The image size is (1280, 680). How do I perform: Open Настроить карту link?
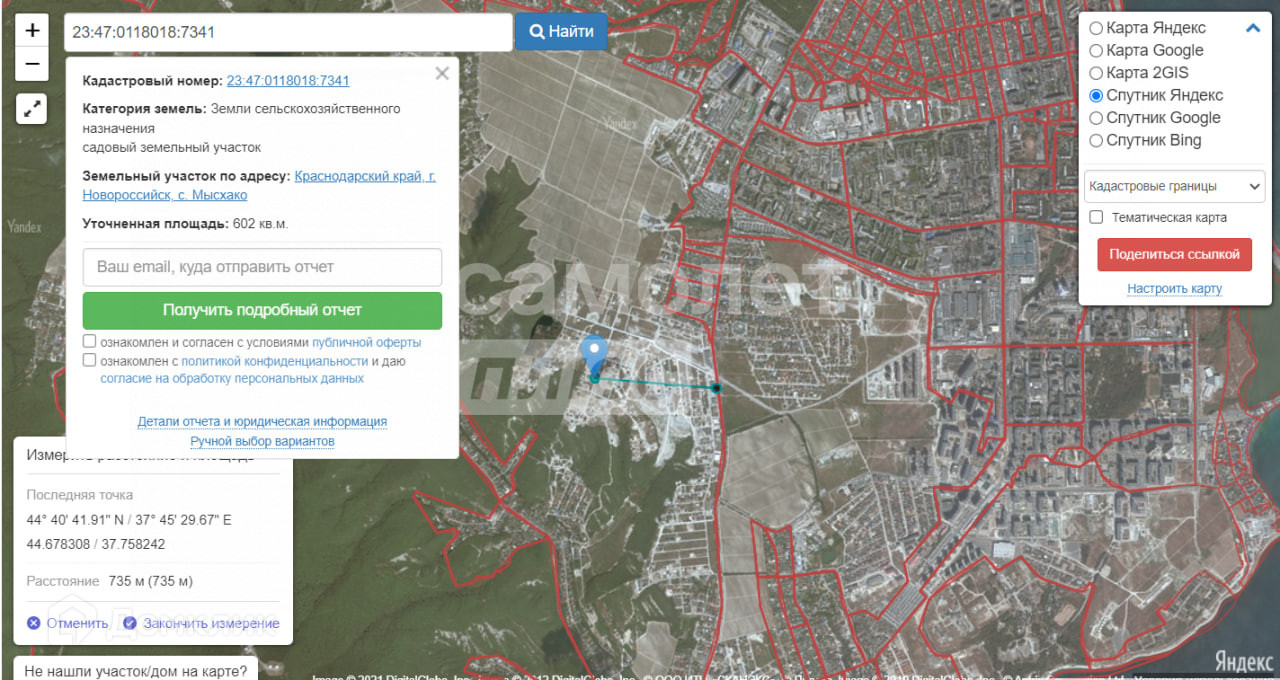(x=1174, y=289)
